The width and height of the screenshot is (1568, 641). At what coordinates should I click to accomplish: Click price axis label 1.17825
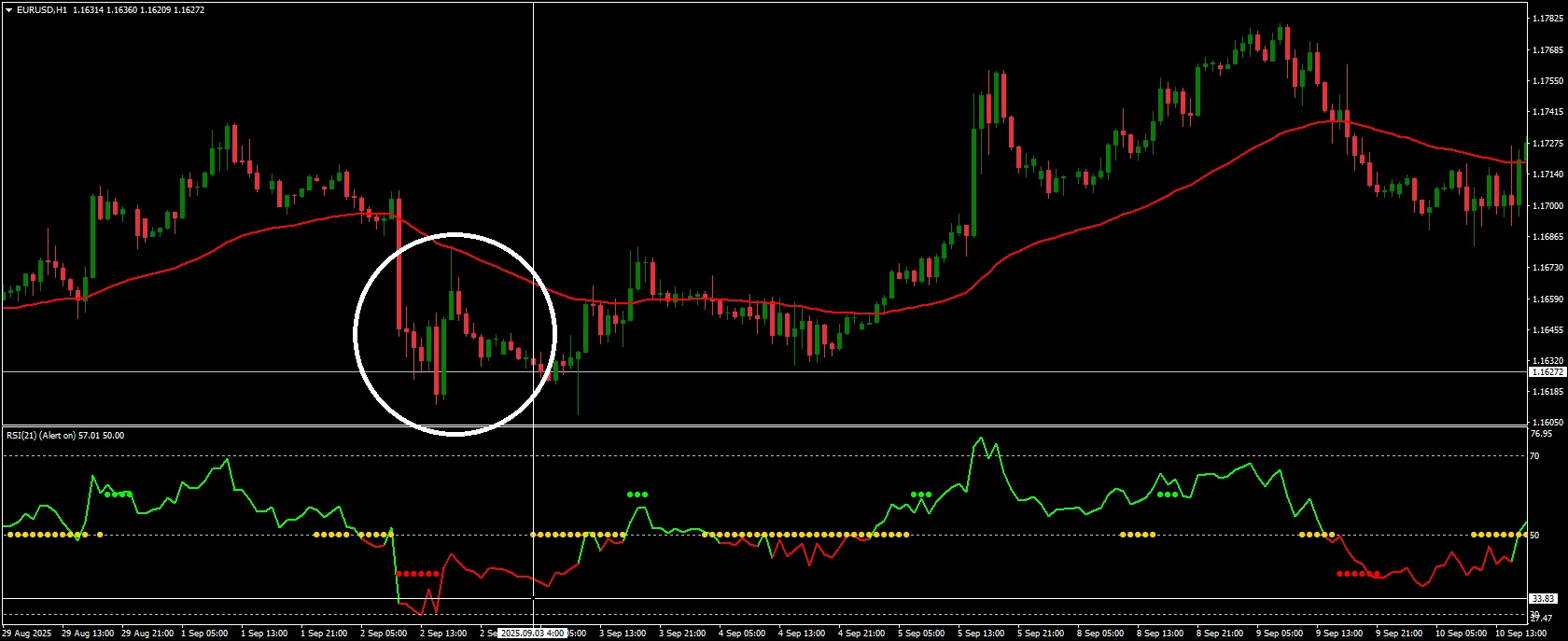tap(1548, 19)
